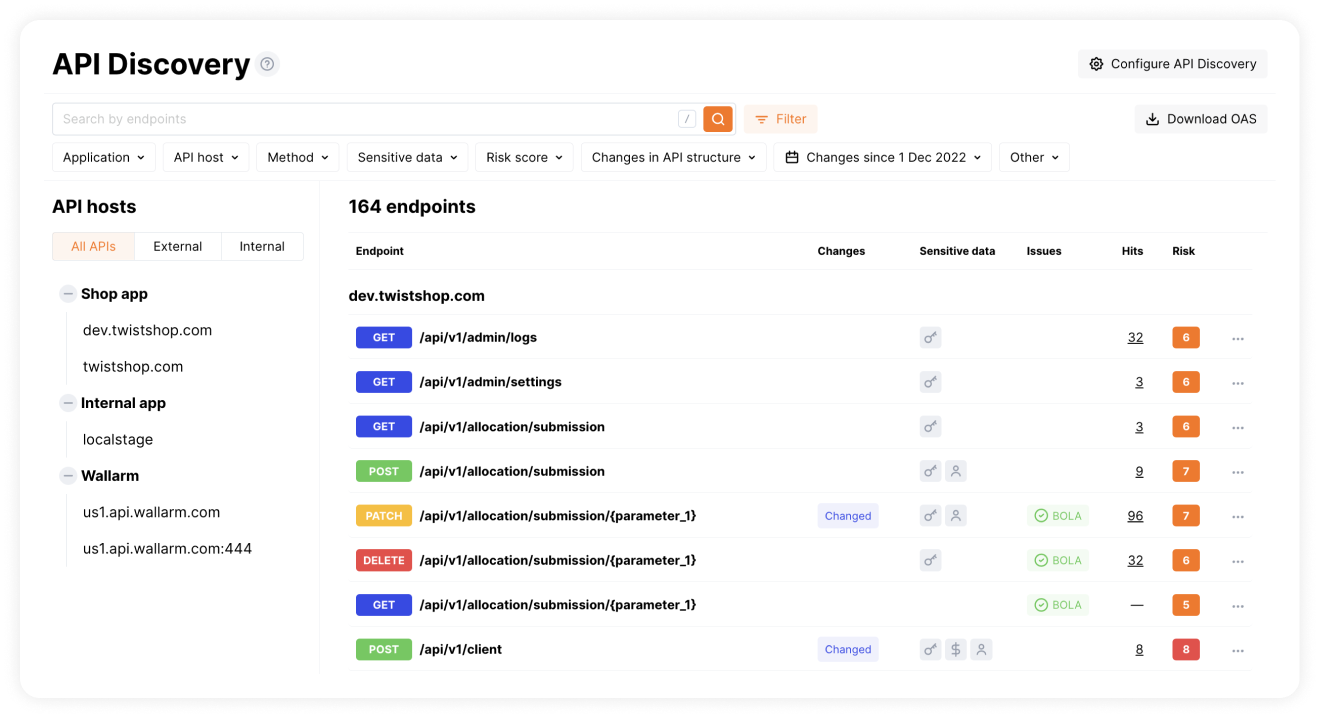Image resolution: width=1320 pixels, height=718 pixels.
Task: Click the help question mark beside API Discovery
Action: click(267, 64)
